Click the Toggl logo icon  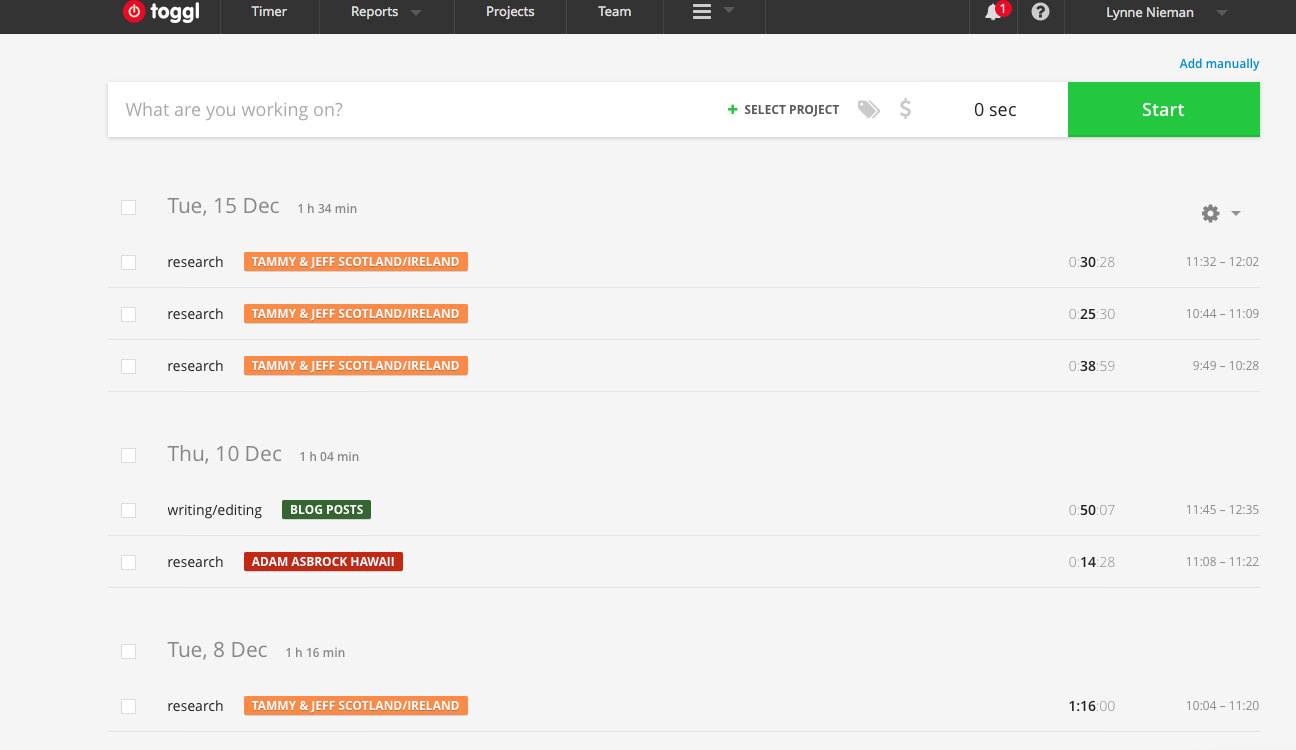point(134,12)
